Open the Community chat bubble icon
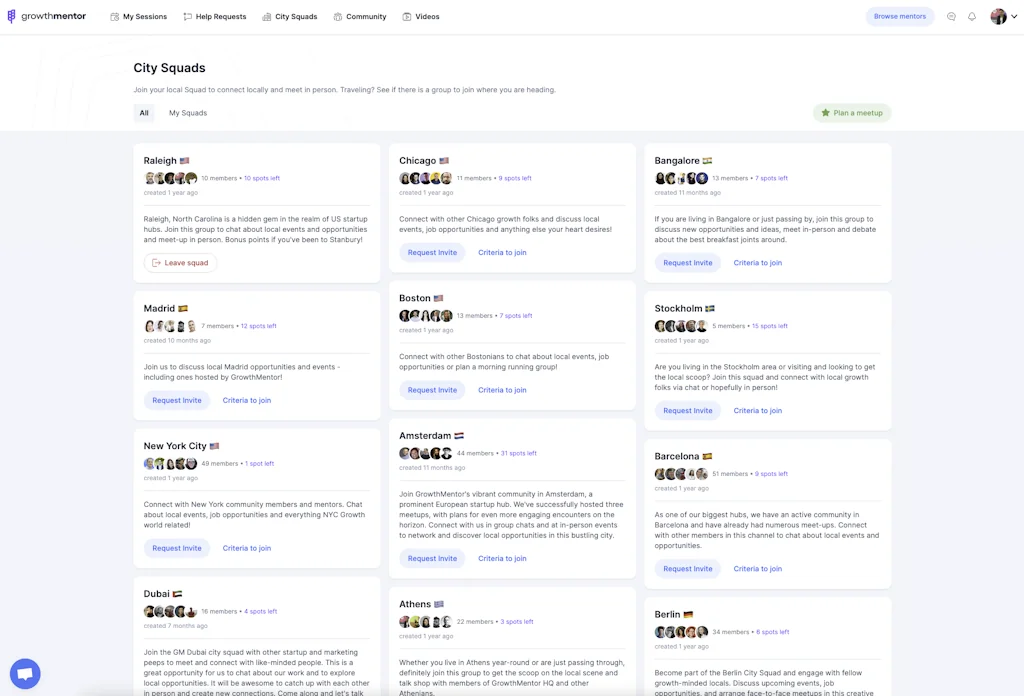This screenshot has width=1024, height=696. [337, 16]
